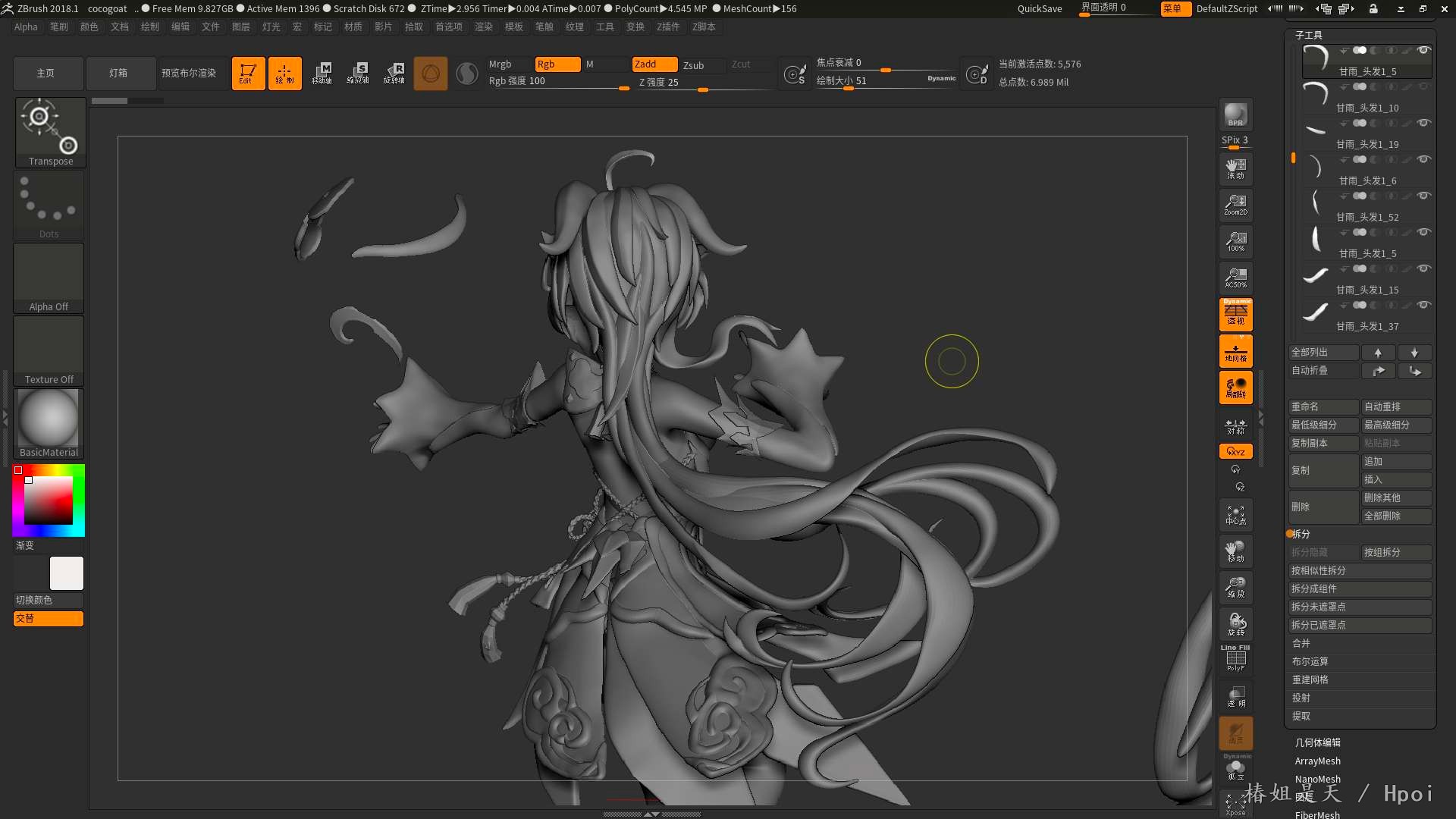
Task: Click the AC50% zoom icon
Action: [x=1235, y=278]
